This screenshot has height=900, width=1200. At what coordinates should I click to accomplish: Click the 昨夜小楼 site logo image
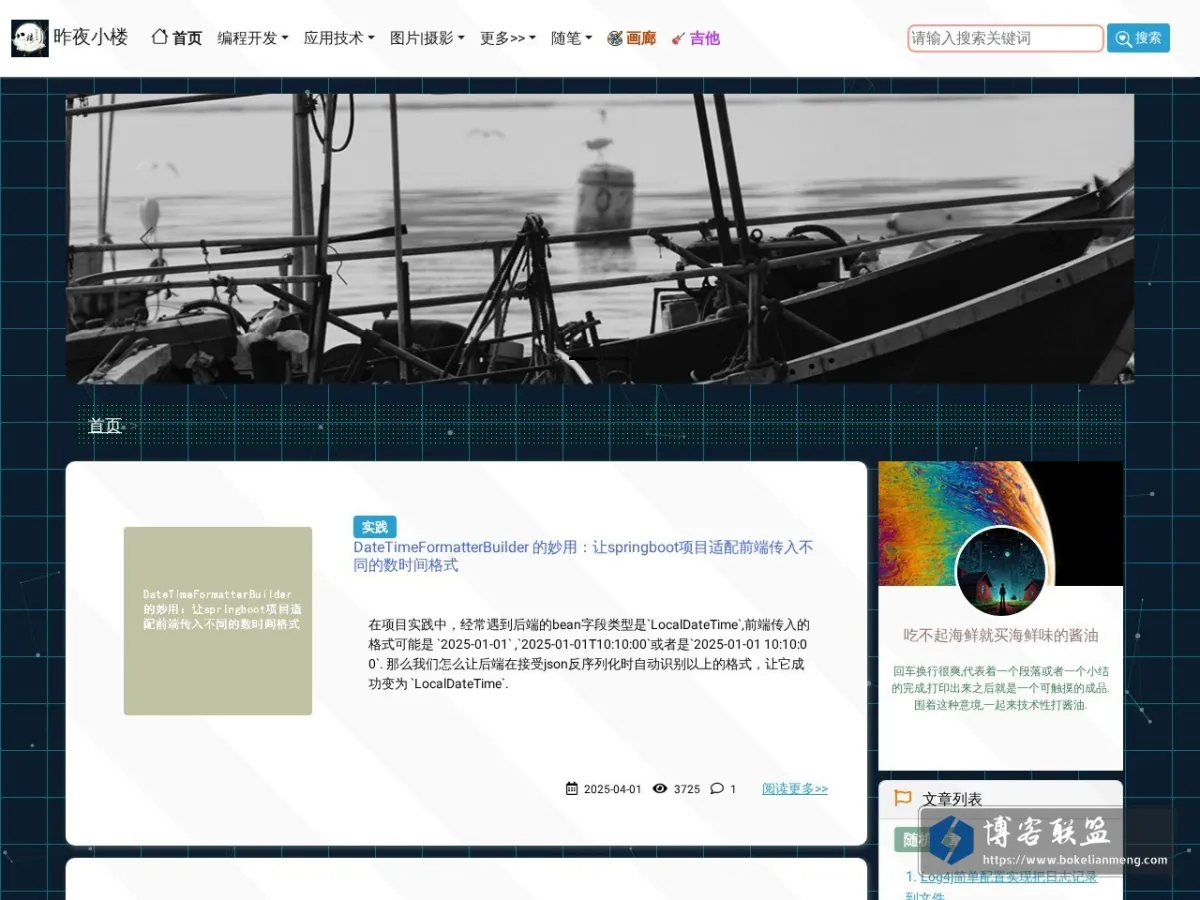[30, 38]
